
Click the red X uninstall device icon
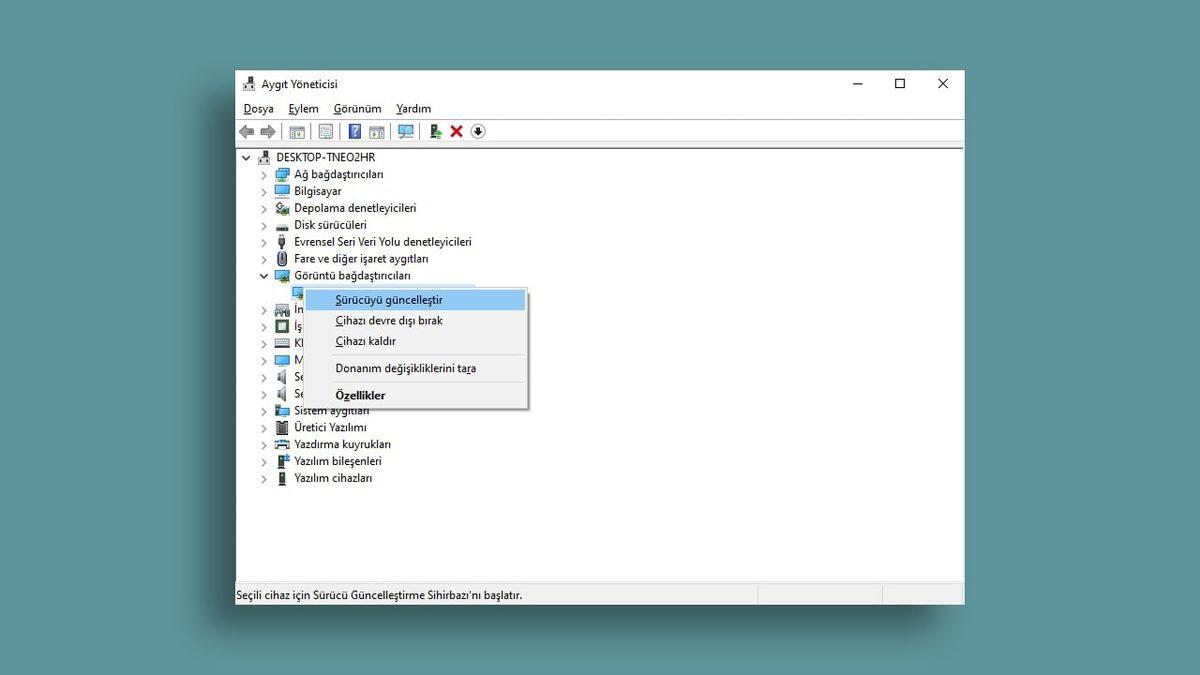click(x=456, y=131)
